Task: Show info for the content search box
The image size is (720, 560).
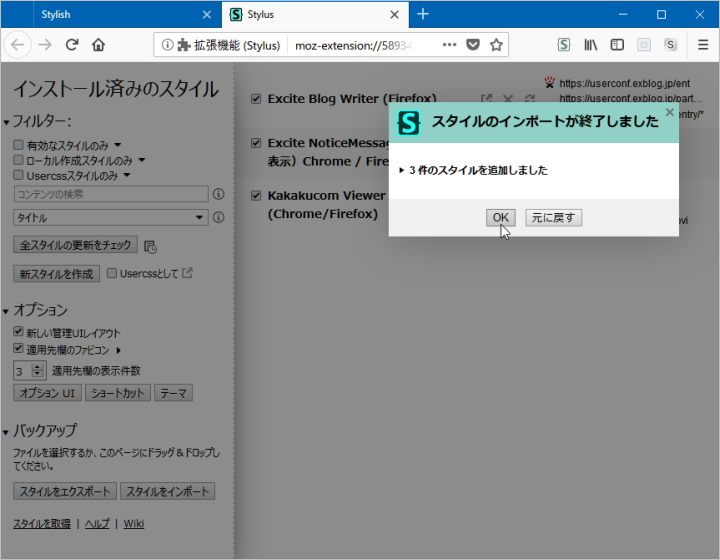Action: [219, 194]
